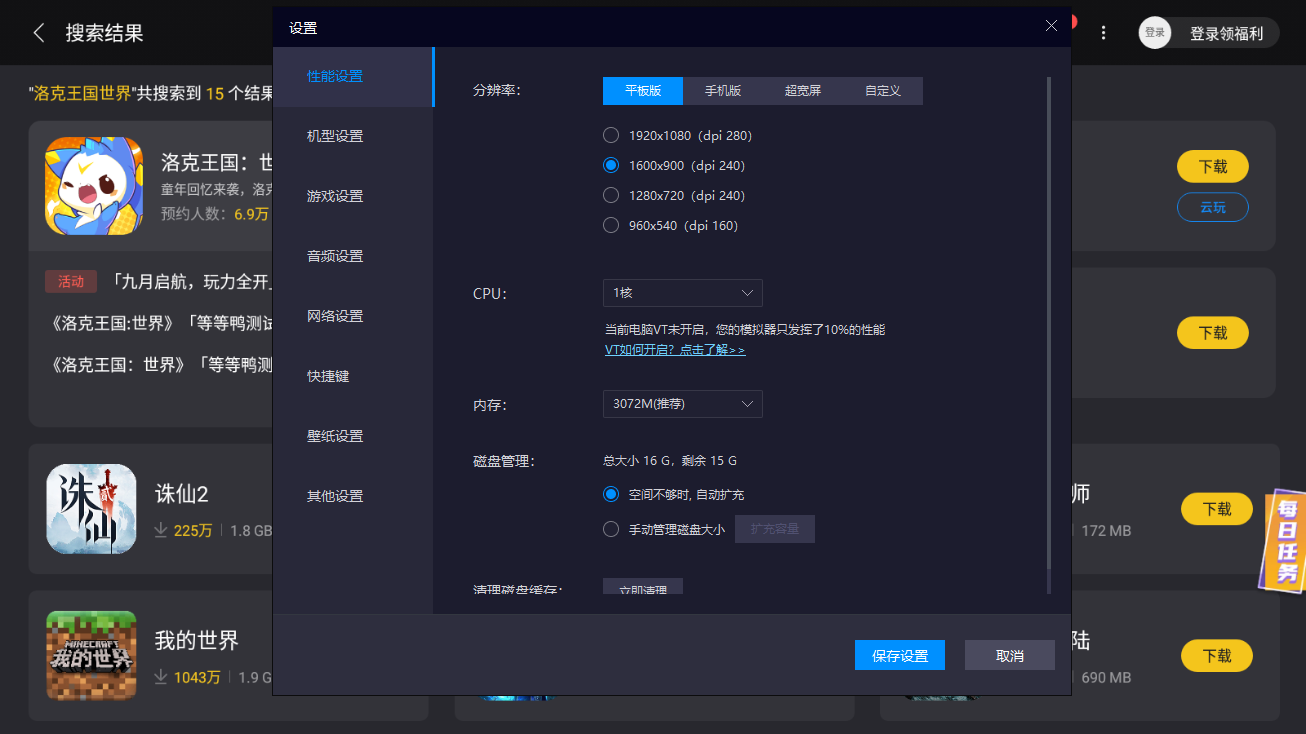Click the red 活动 tag
The width and height of the screenshot is (1306, 734).
point(71,281)
